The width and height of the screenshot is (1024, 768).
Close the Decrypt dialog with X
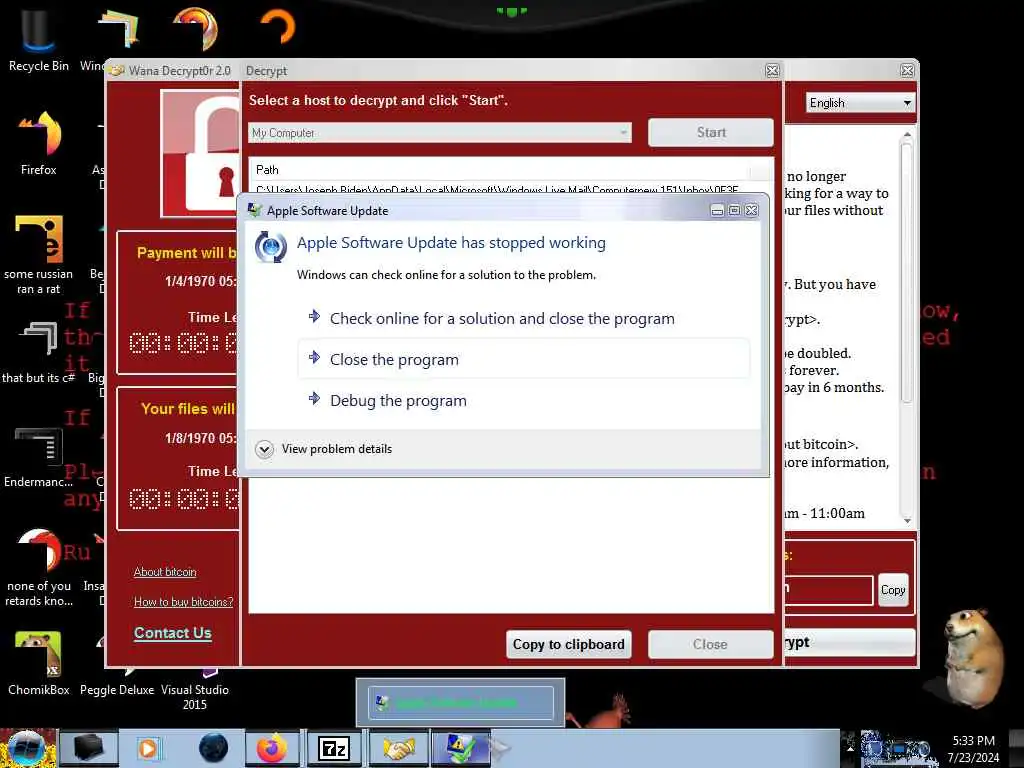pos(772,71)
